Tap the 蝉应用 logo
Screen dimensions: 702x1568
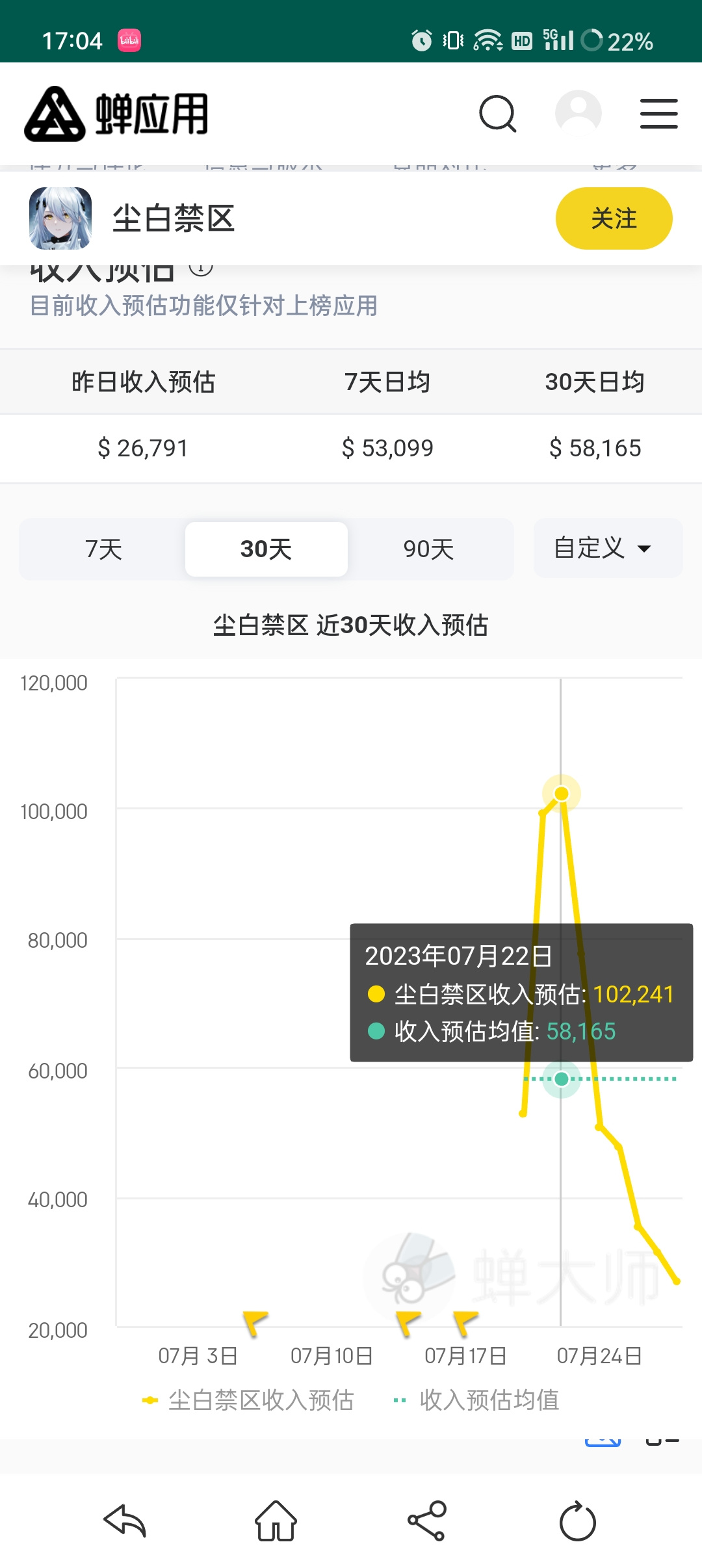116,114
